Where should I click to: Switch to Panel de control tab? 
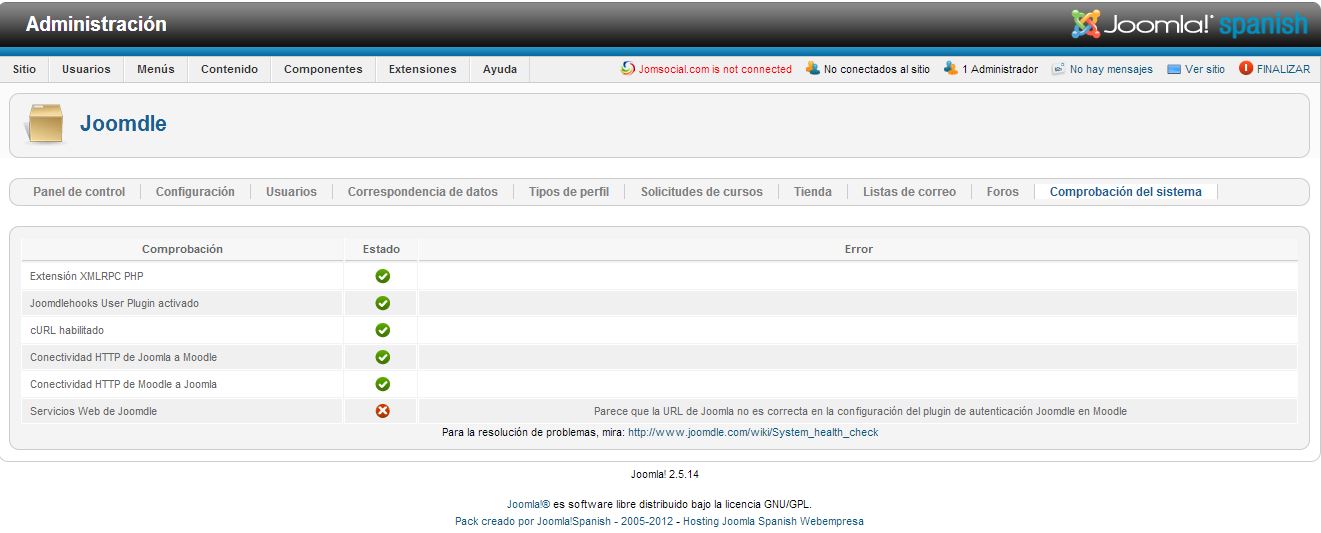click(x=79, y=192)
